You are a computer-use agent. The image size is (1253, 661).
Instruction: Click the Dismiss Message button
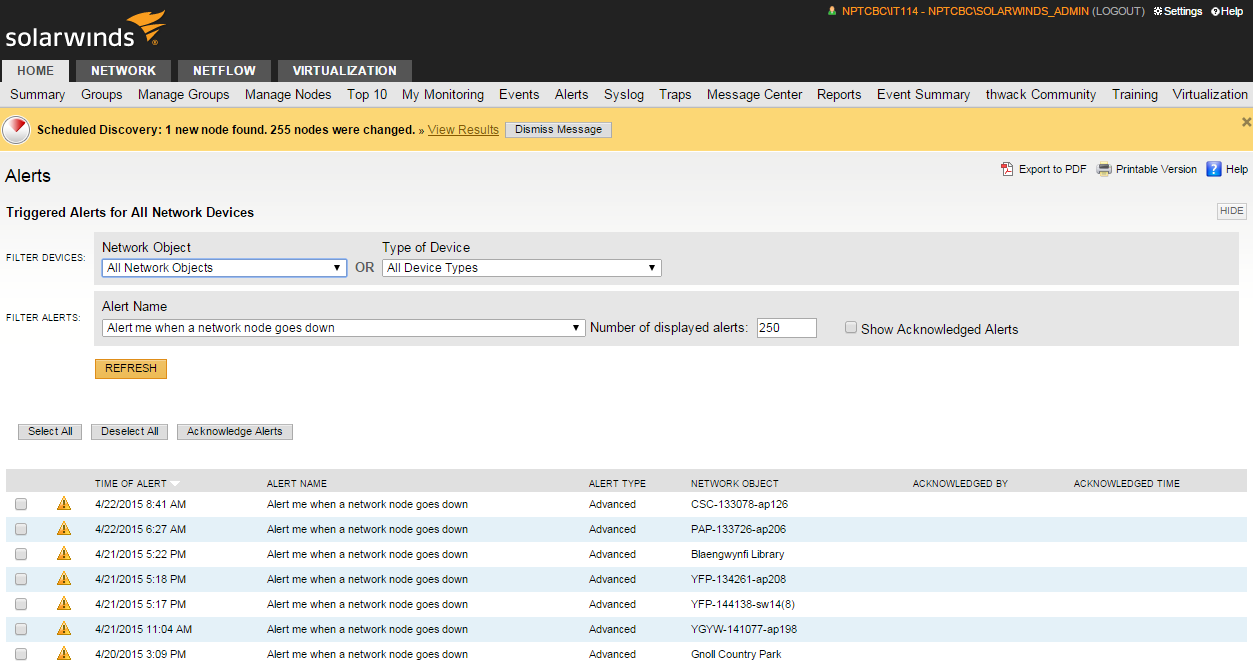(558, 130)
